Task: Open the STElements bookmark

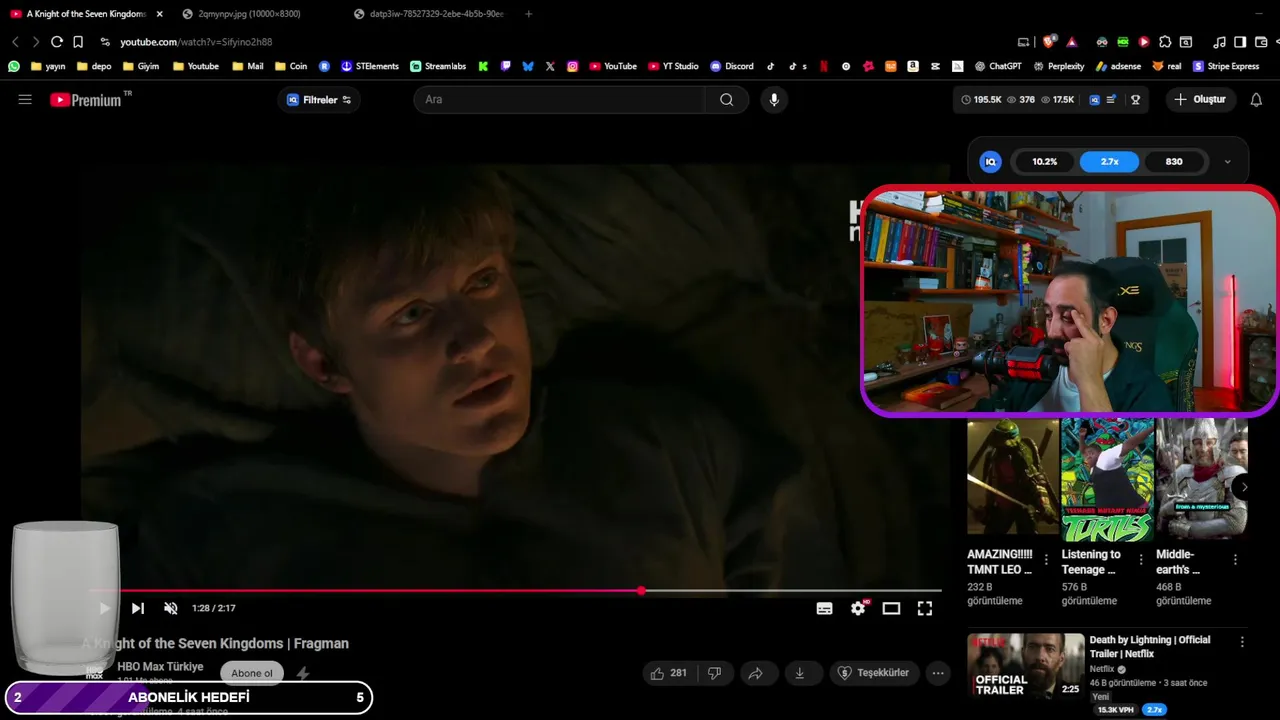Action: click(x=370, y=66)
